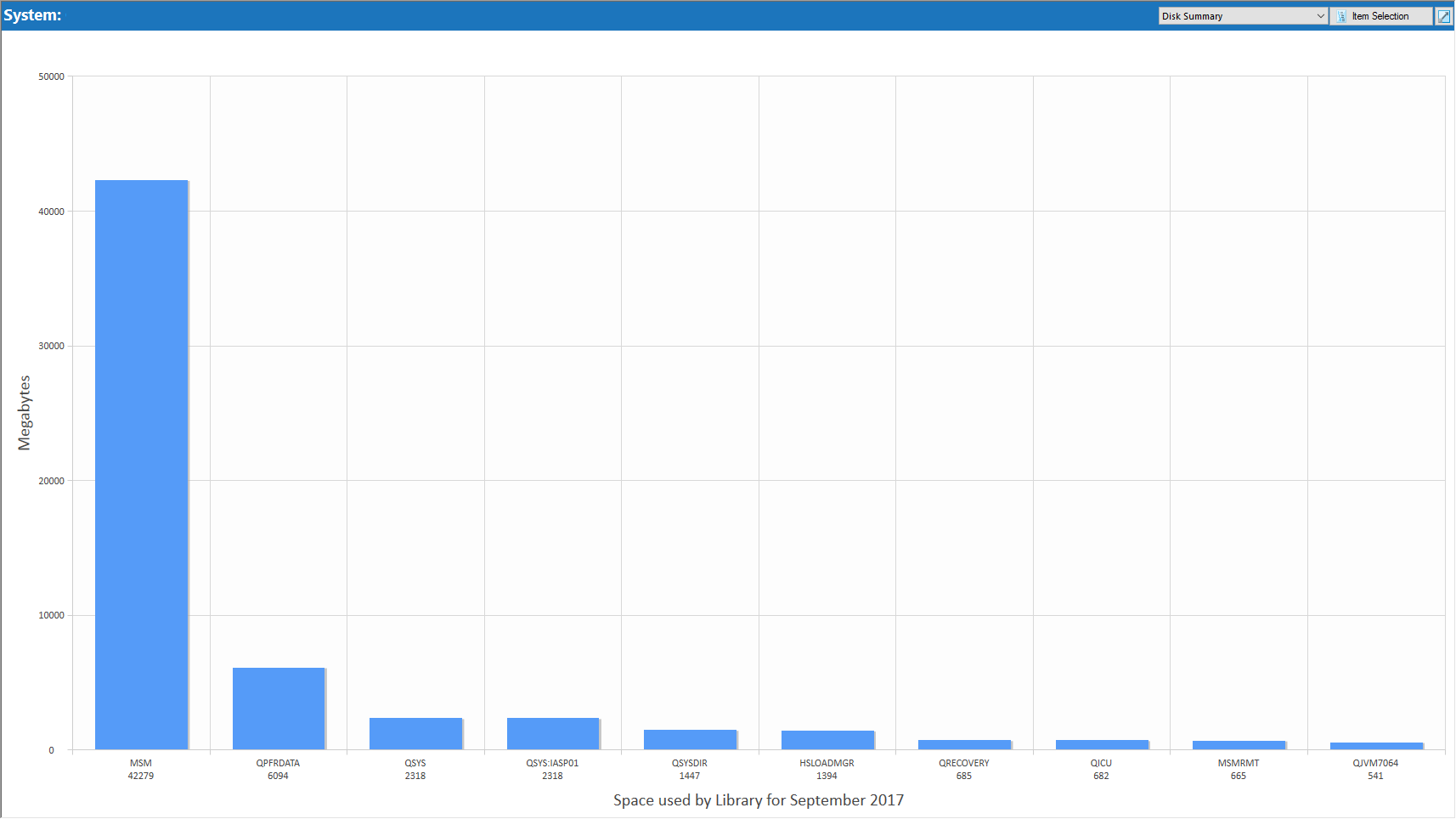The height and width of the screenshot is (819, 1456).
Task: Select the QJVM7064 bar
Action: pyautogui.click(x=1376, y=745)
